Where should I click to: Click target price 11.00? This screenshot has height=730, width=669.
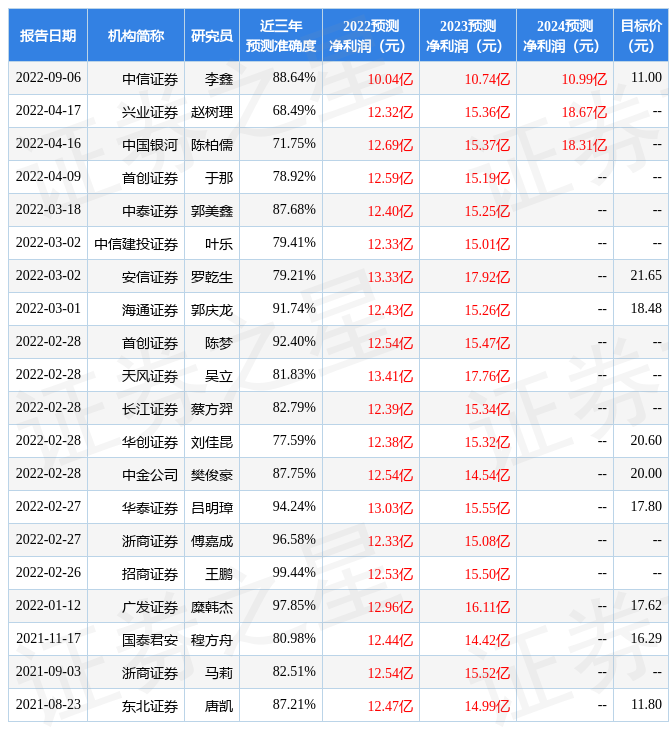point(646,78)
